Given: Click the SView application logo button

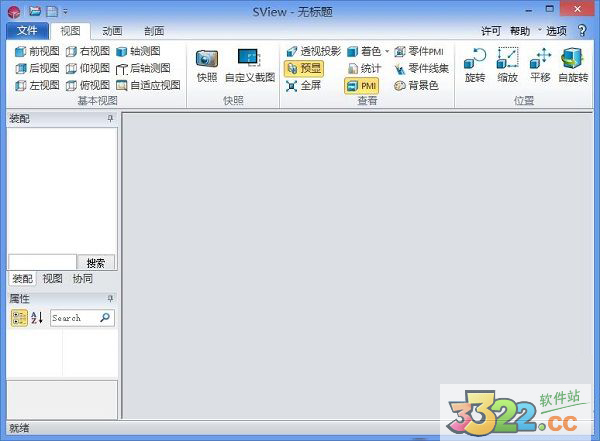Looking at the screenshot, I should pyautogui.click(x=14, y=12).
